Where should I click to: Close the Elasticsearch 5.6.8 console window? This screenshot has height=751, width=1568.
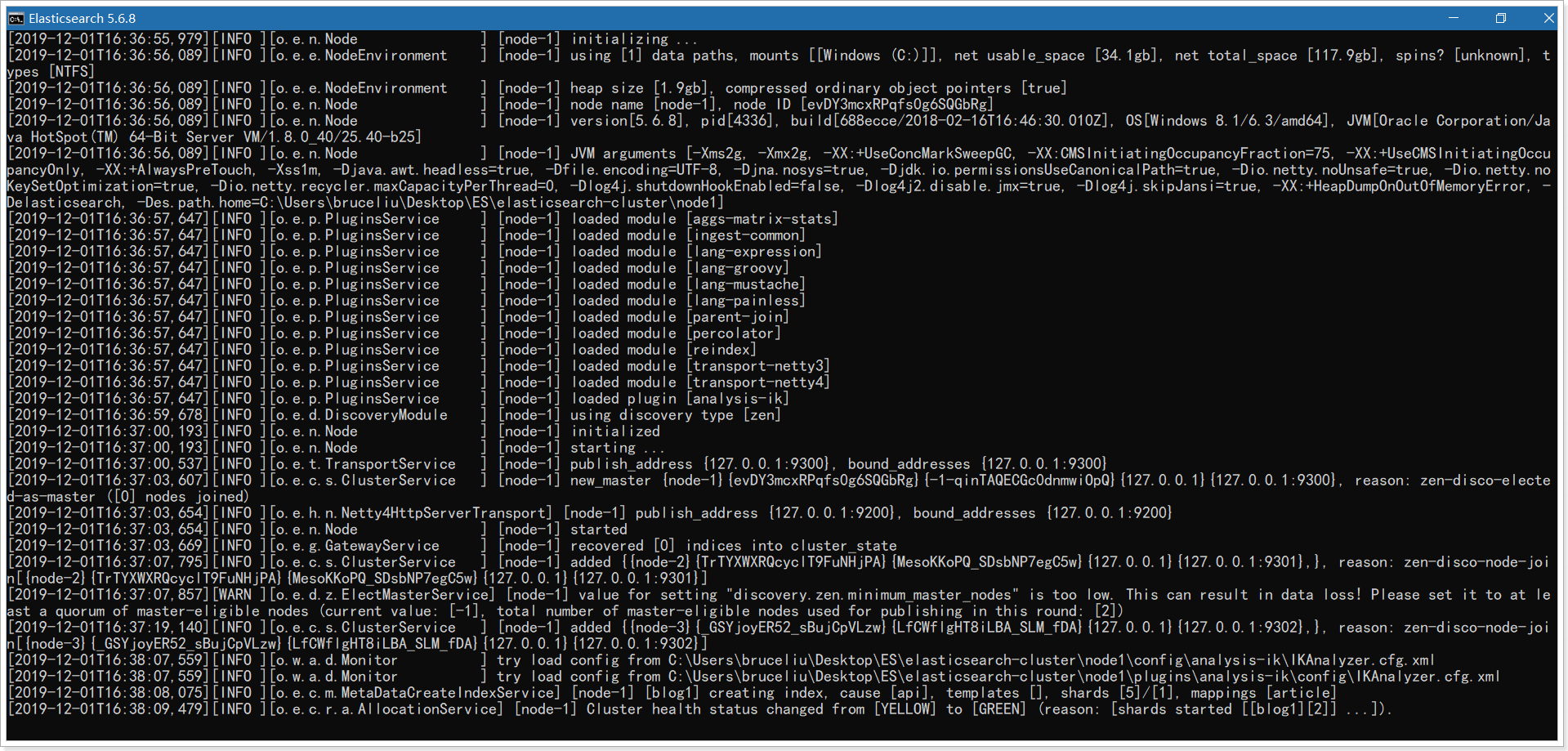[x=1548, y=18]
